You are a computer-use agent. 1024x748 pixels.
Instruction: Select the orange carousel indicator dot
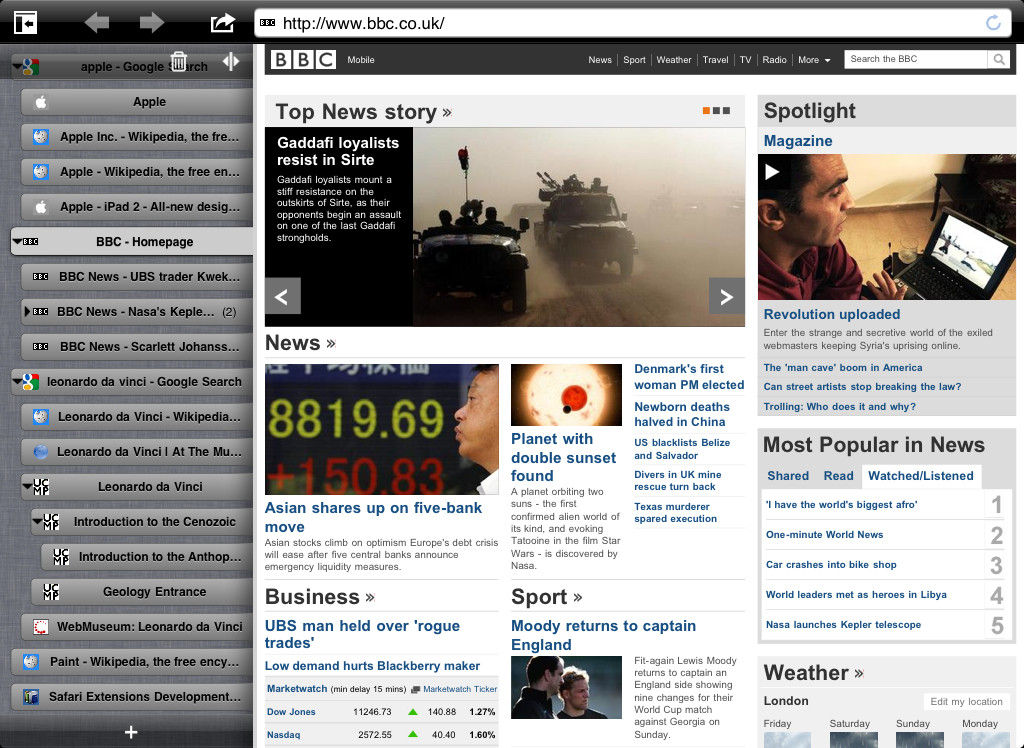[706, 111]
